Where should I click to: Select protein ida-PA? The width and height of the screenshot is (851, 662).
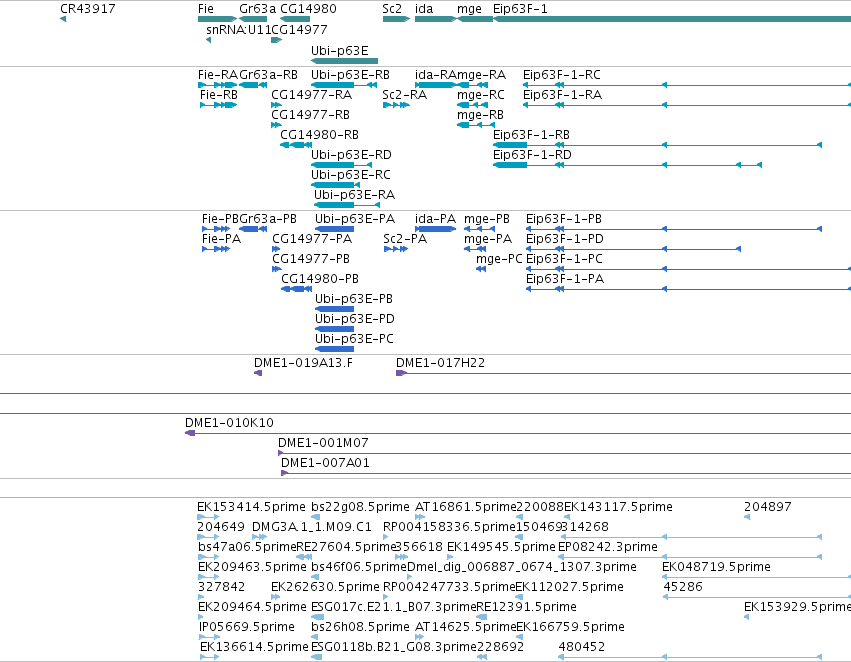[x=435, y=219]
